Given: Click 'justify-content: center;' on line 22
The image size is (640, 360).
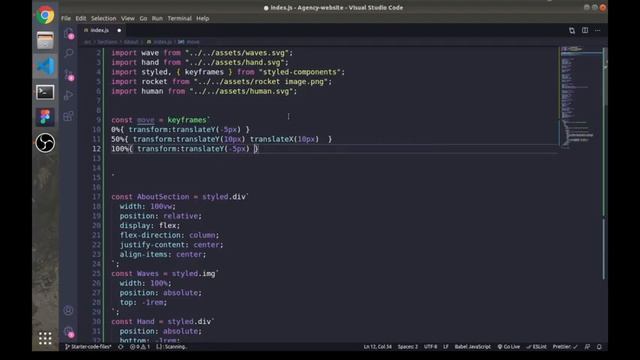Looking at the screenshot, I should (171, 245).
